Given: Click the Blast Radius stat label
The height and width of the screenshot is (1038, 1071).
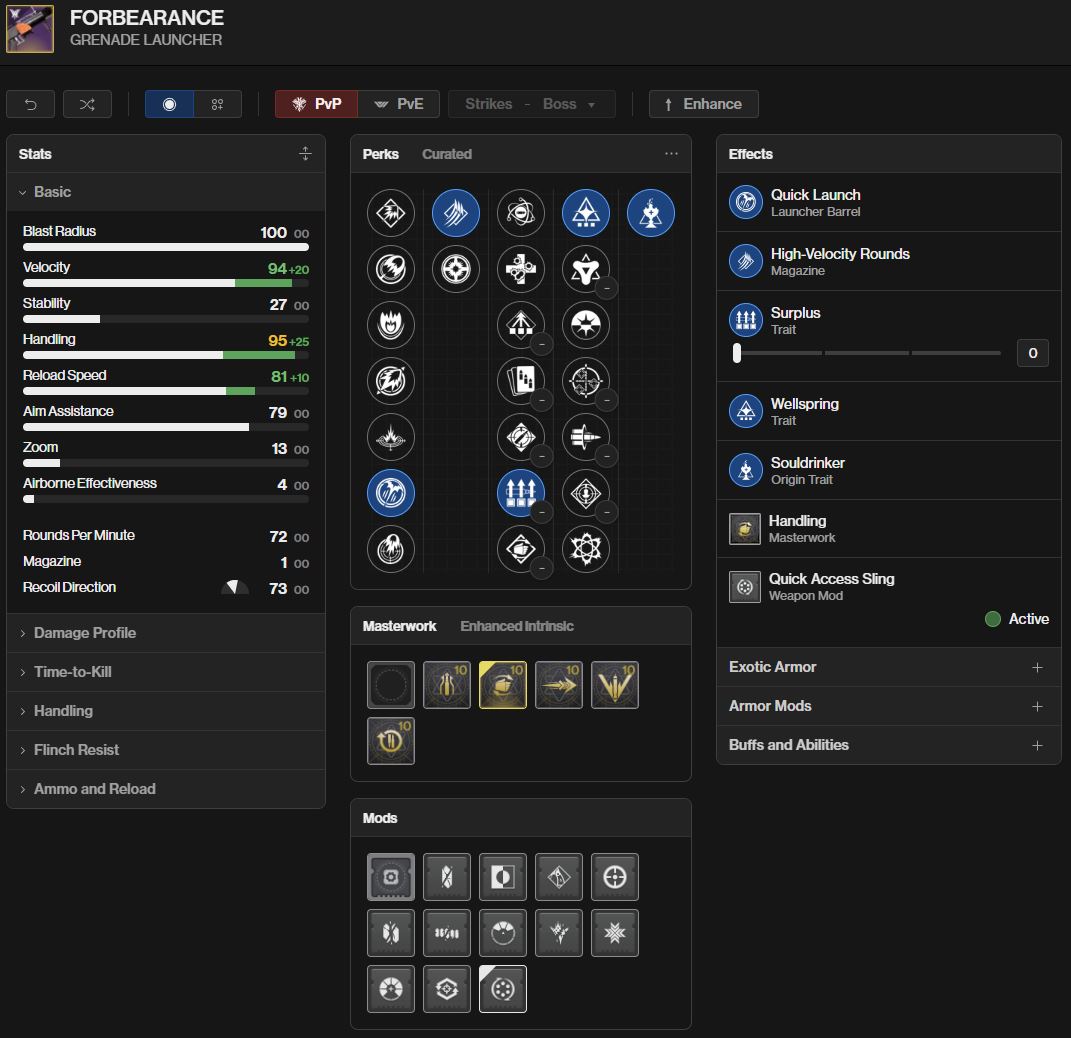Looking at the screenshot, I should tap(59, 232).
